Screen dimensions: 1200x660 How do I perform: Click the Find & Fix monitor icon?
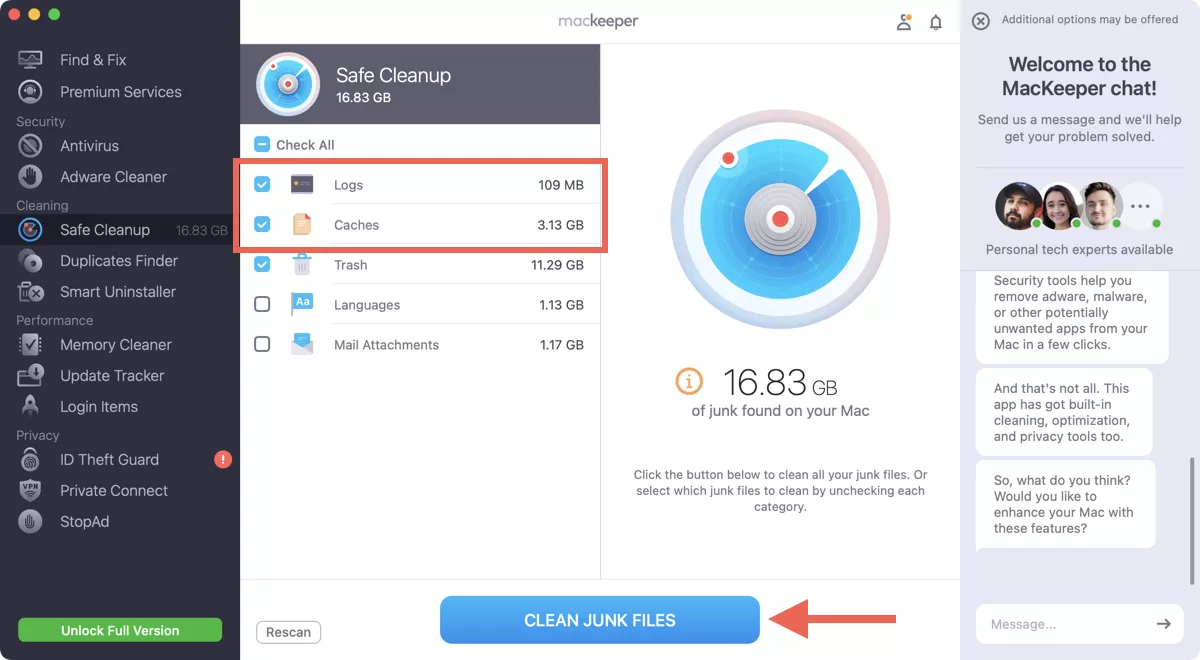[x=31, y=60]
